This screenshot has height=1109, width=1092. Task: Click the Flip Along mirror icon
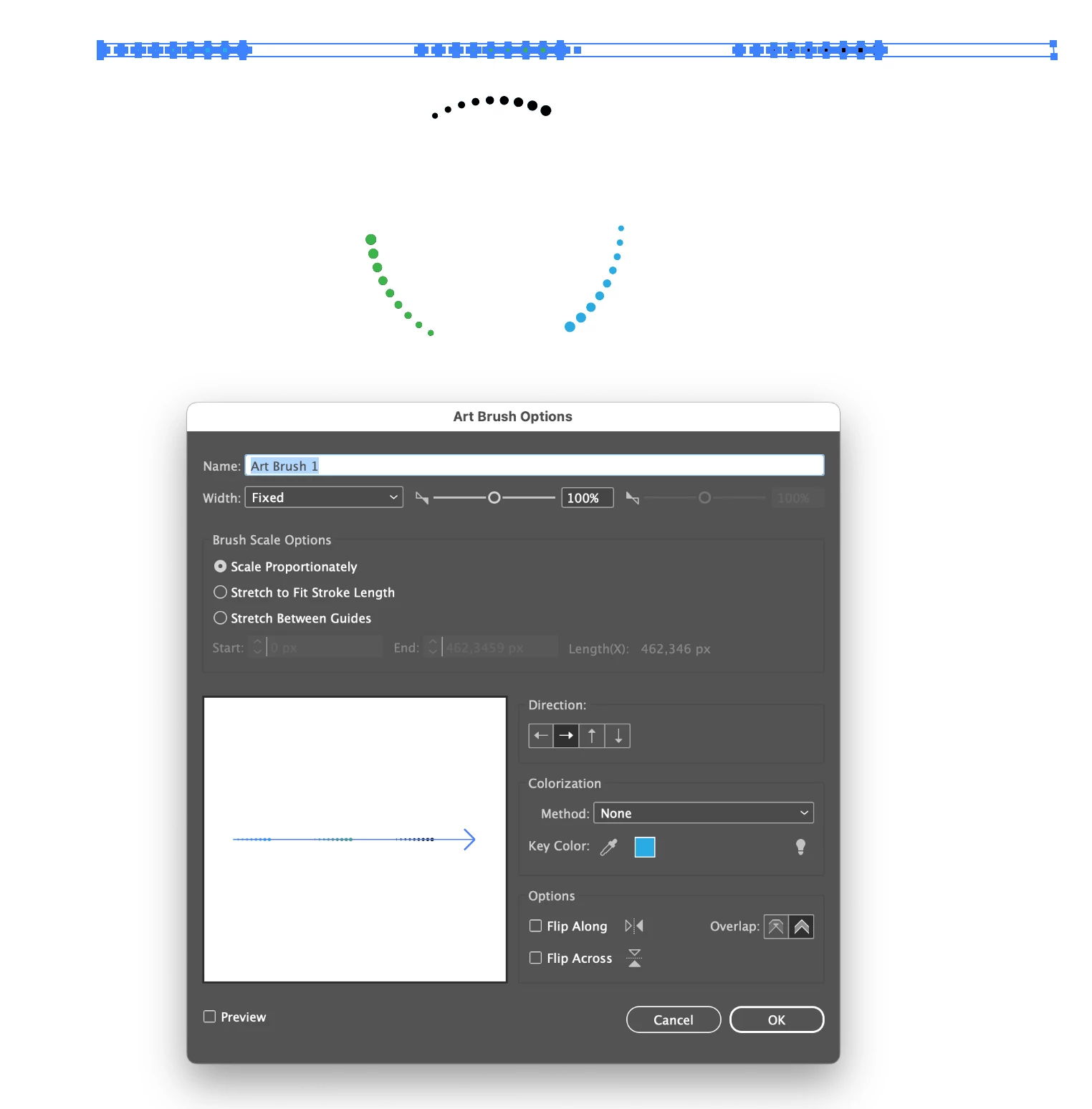[634, 926]
